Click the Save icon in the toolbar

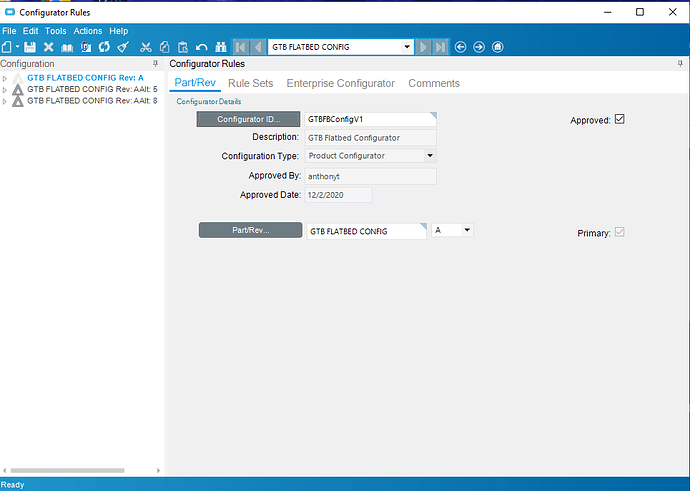pyautogui.click(x=30, y=47)
